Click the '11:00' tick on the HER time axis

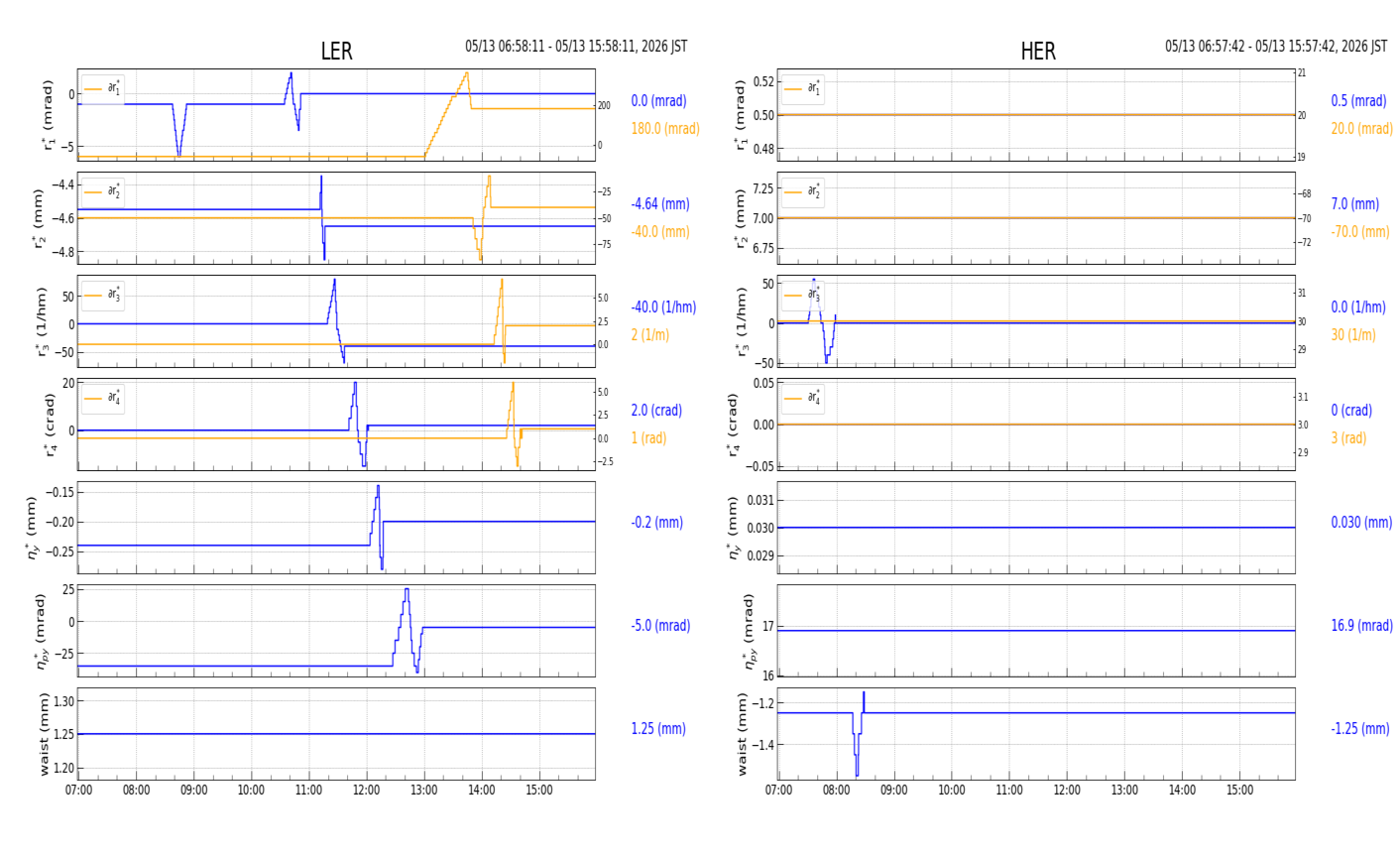pyautogui.click(x=1009, y=791)
